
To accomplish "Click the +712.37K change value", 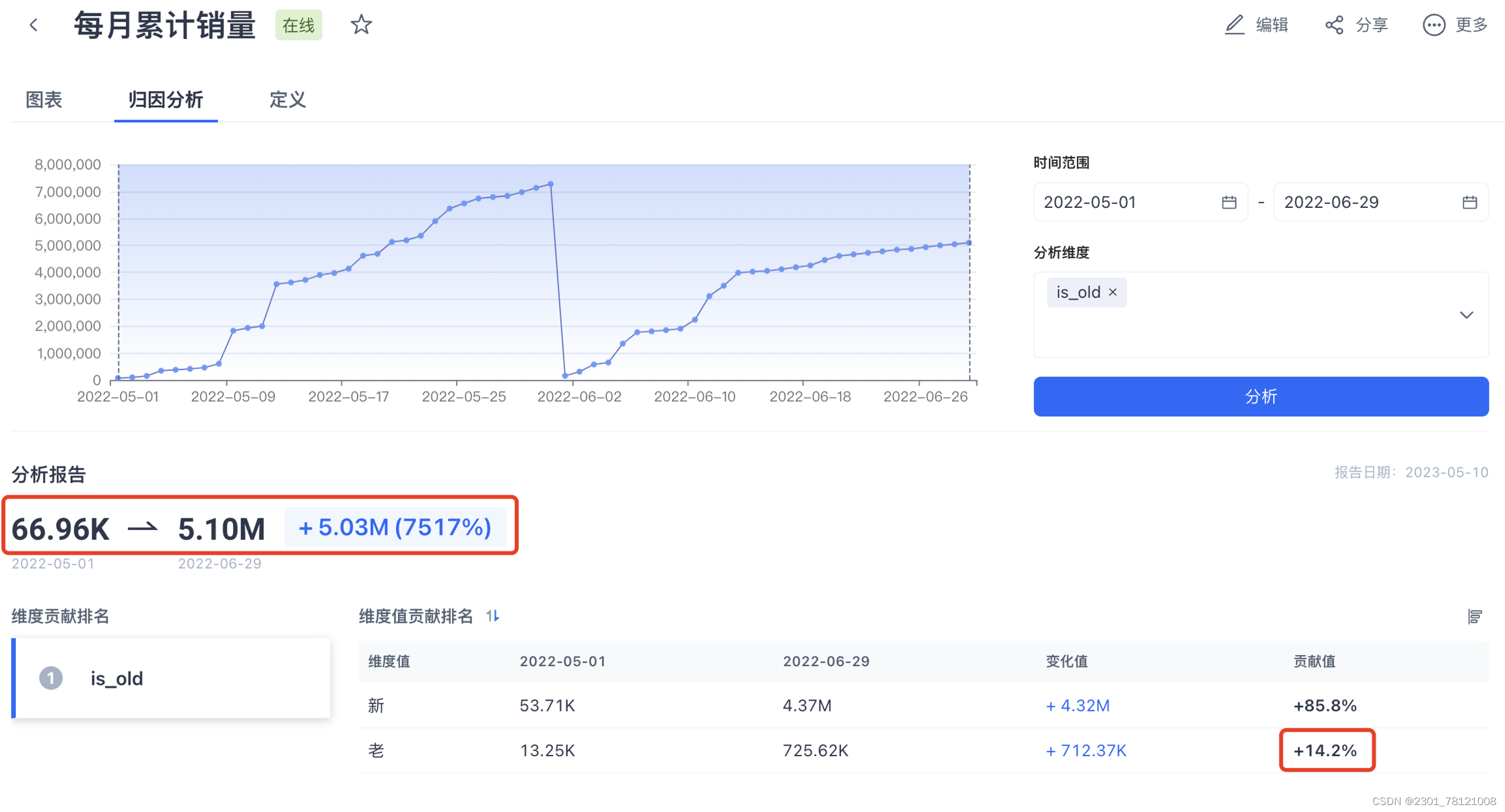I will [x=1085, y=750].
